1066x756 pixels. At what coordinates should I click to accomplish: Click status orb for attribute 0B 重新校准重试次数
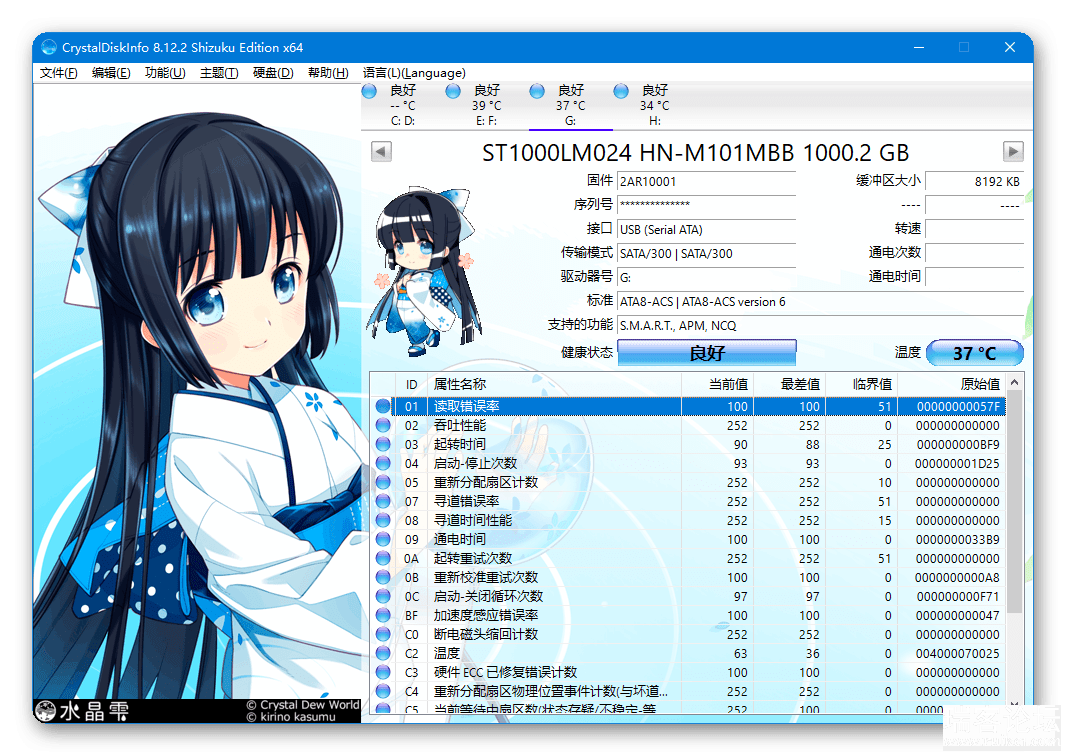click(x=383, y=577)
